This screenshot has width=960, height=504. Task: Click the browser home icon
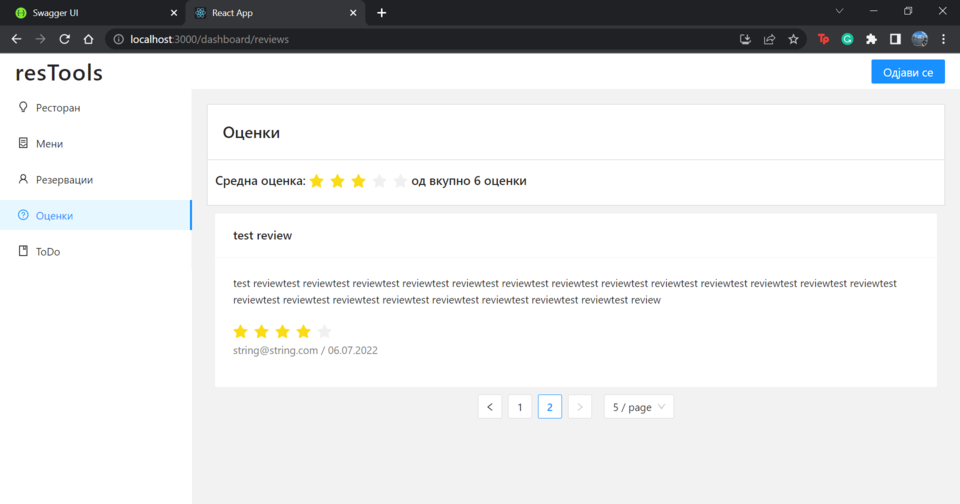(x=88, y=39)
